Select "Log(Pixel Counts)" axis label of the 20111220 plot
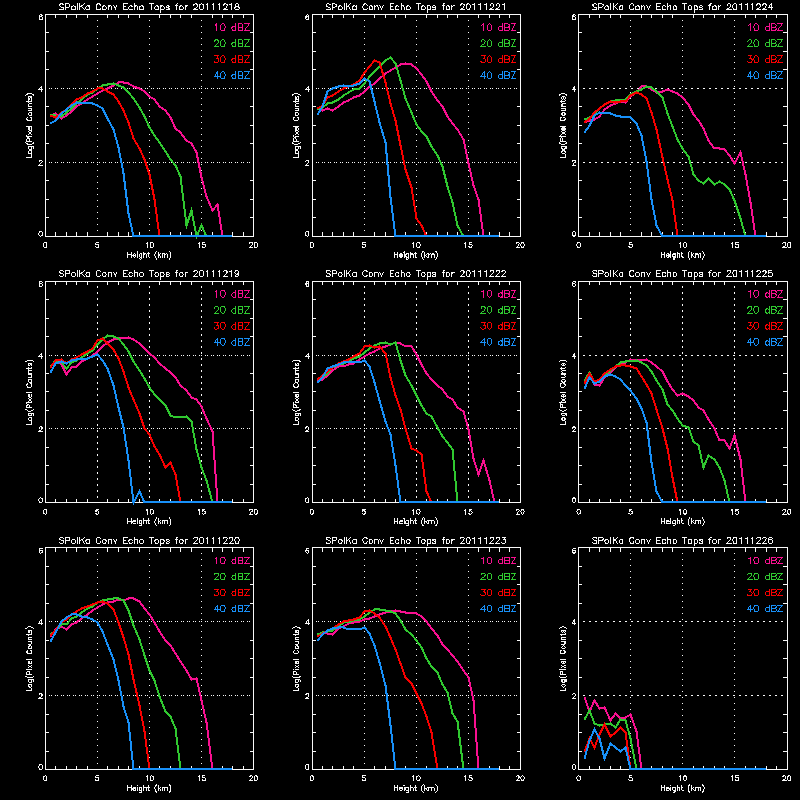The height and width of the screenshot is (800, 800). [30, 659]
